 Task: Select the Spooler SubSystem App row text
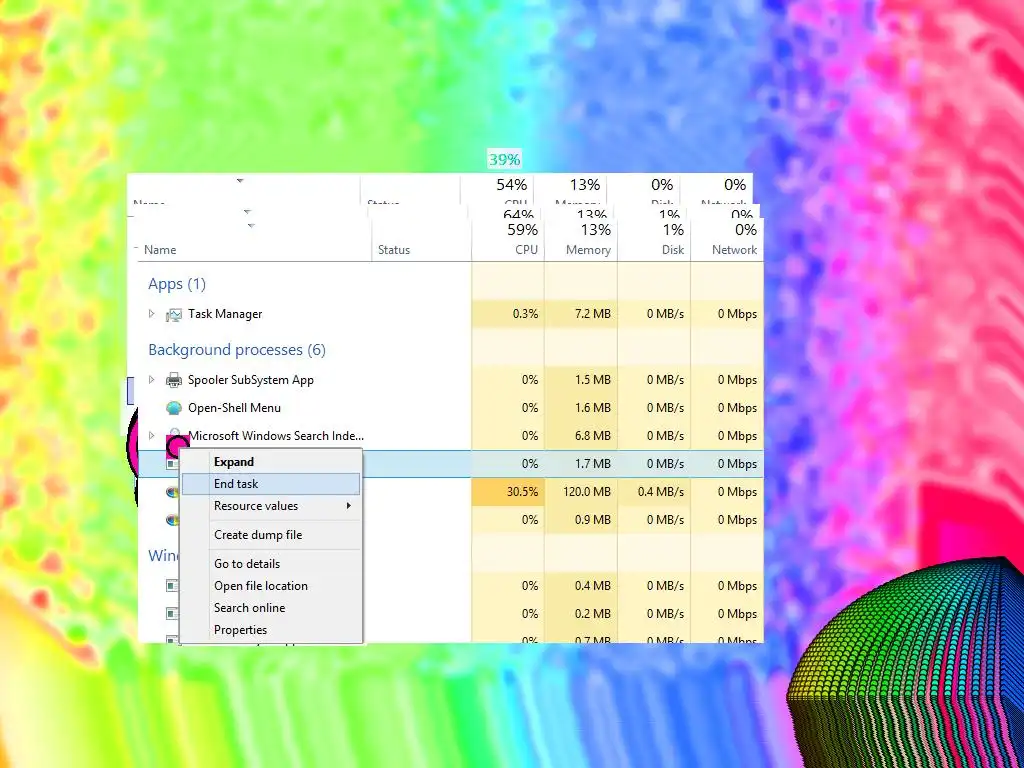point(251,380)
